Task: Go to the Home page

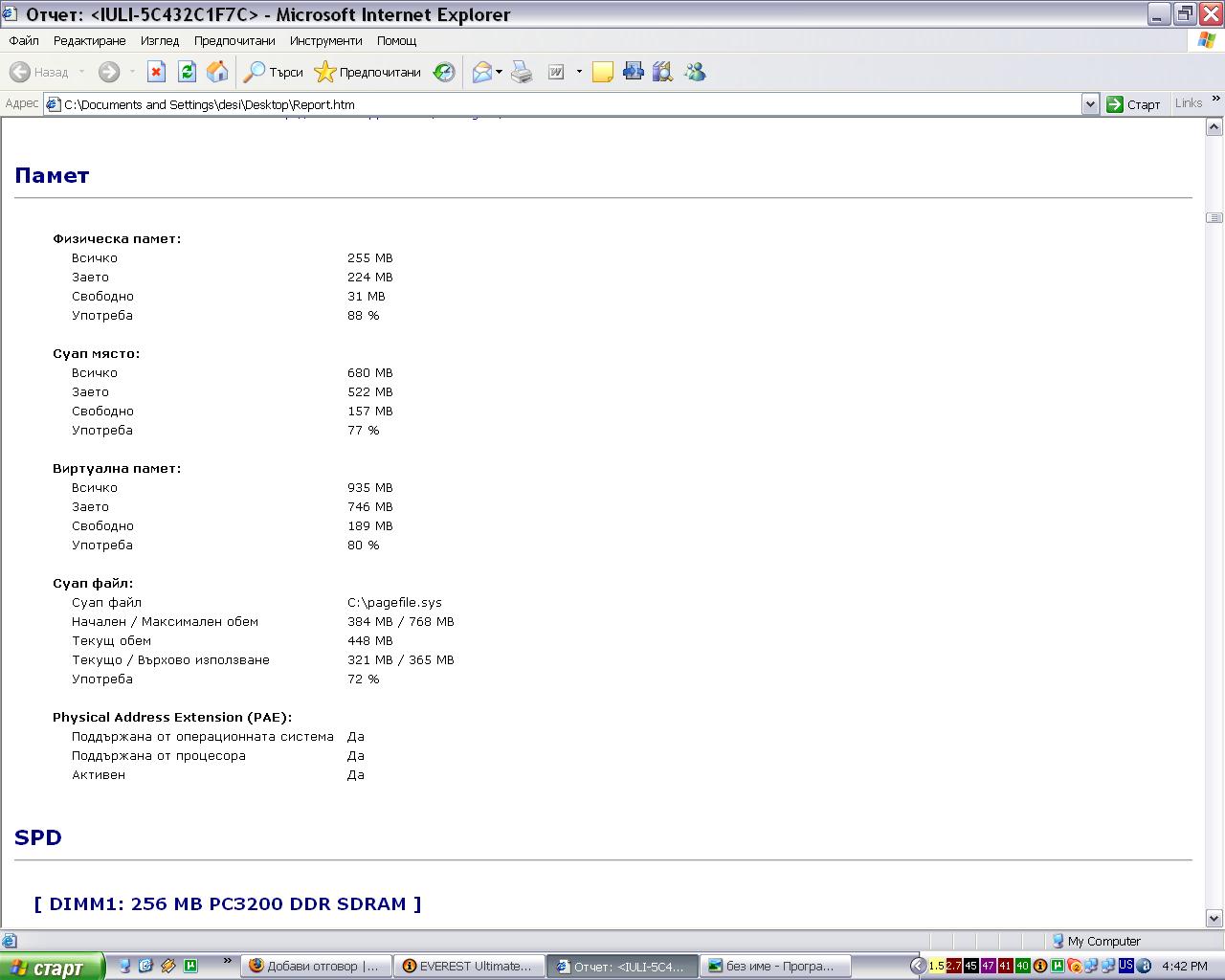Action: click(x=217, y=72)
